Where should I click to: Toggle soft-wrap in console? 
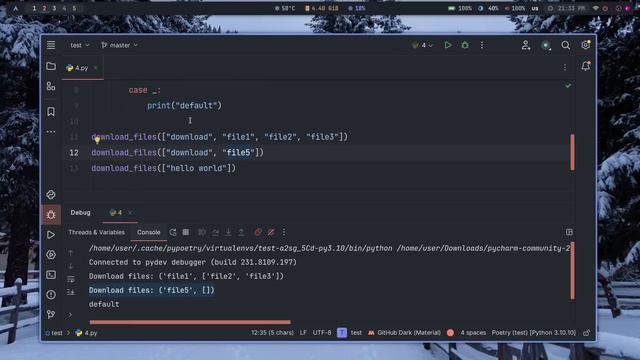71,279
